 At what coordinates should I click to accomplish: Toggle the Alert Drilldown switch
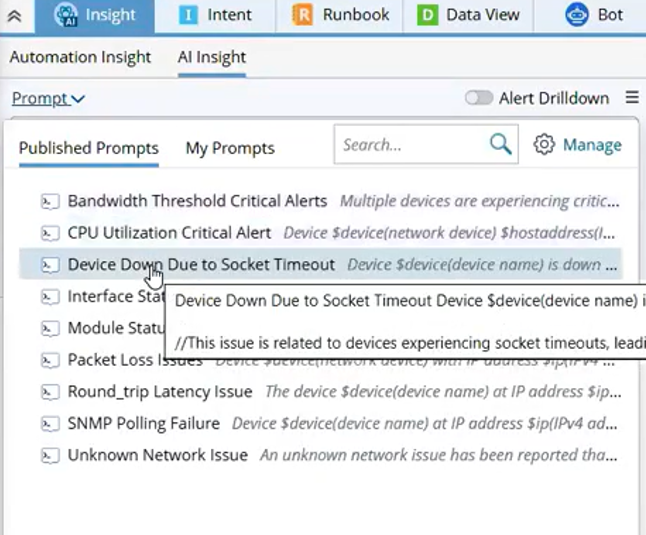(x=479, y=98)
